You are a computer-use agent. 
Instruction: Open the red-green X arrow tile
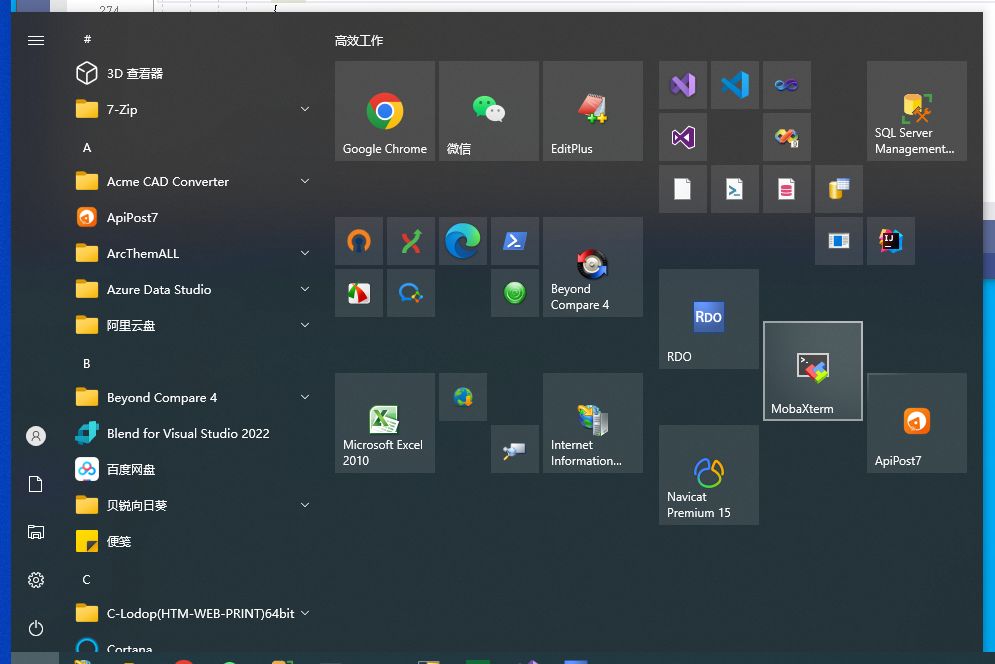point(411,241)
